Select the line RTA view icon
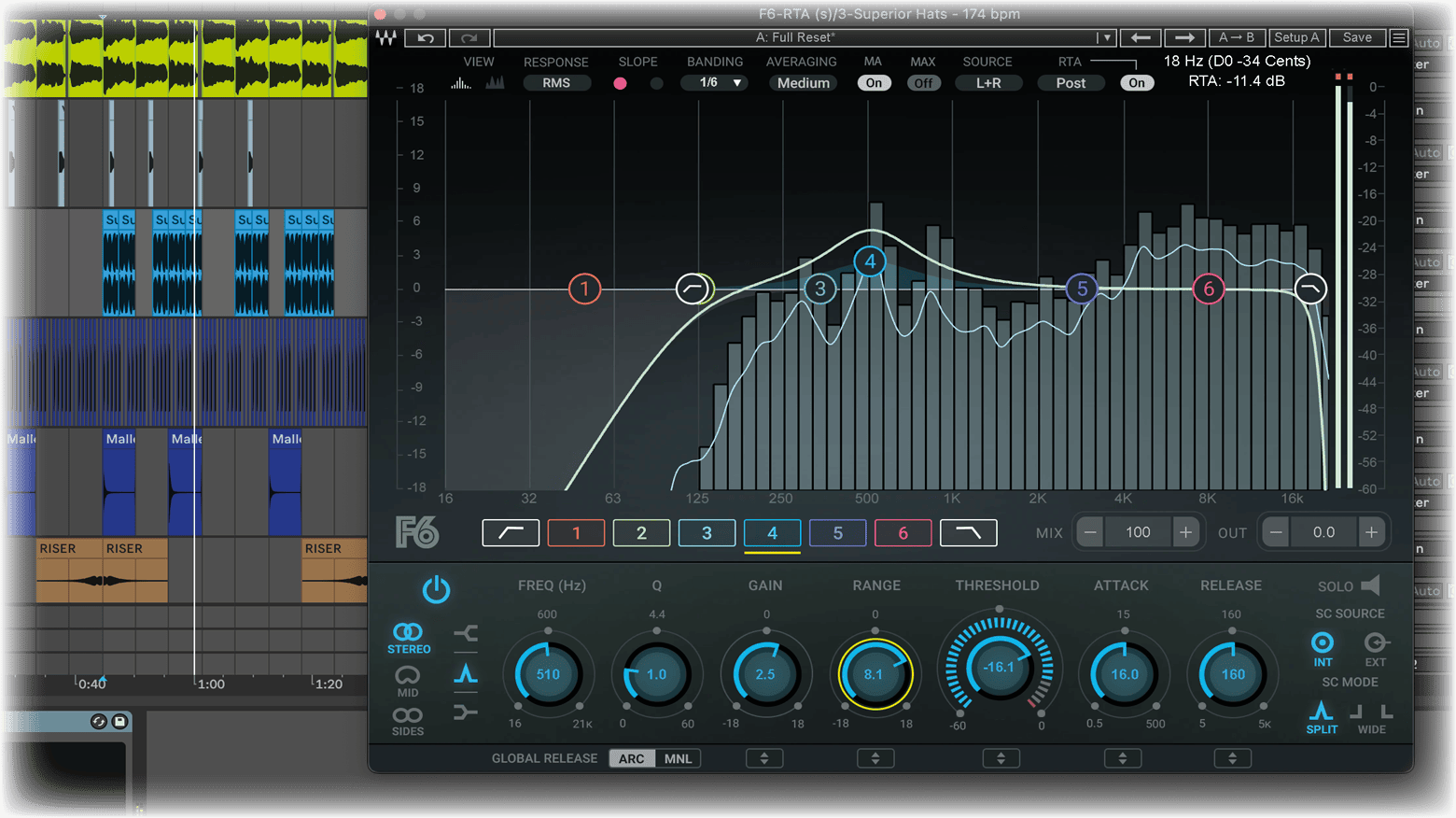This screenshot has height=818, width=1456. pos(461,83)
